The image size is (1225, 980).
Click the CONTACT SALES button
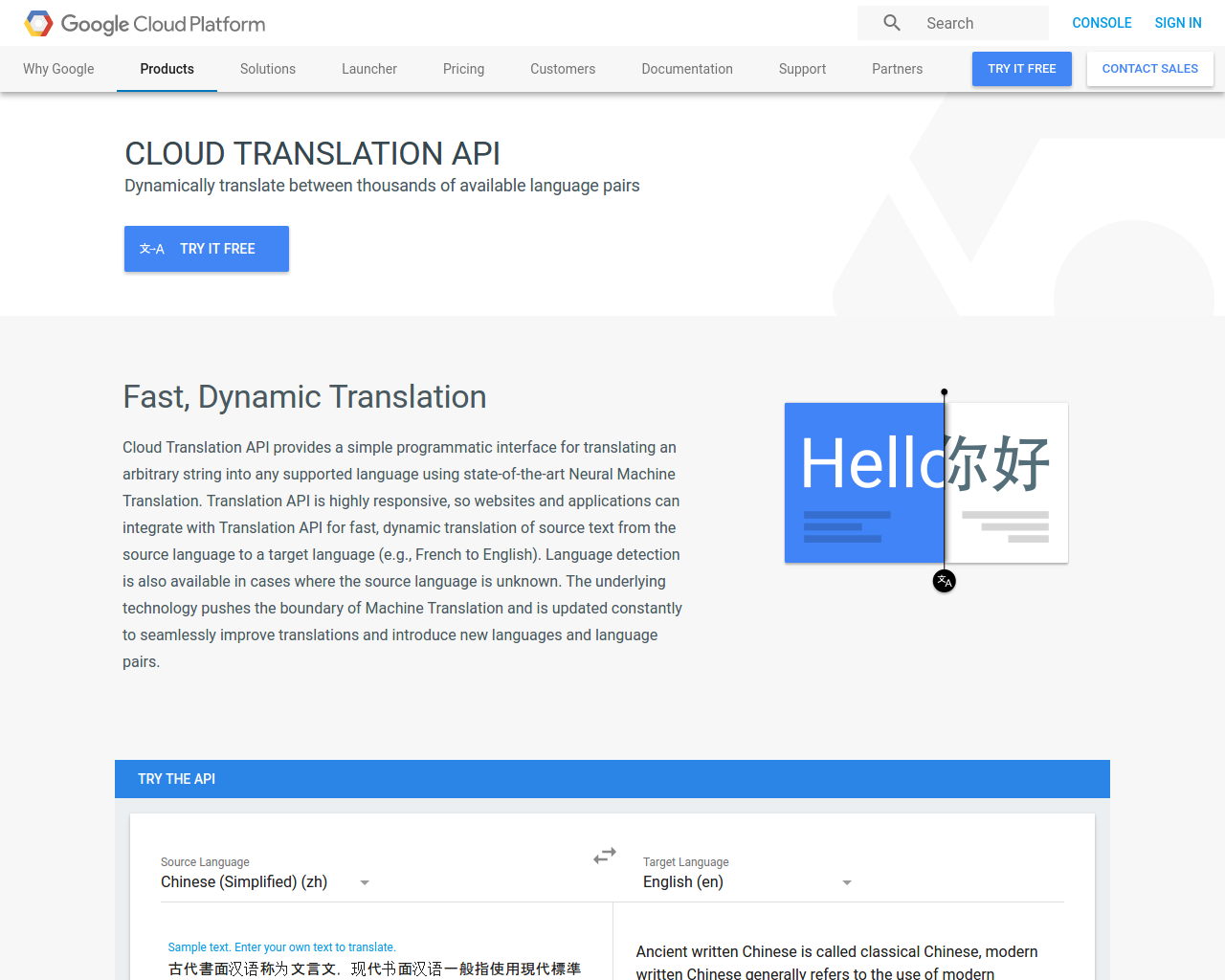(1150, 69)
